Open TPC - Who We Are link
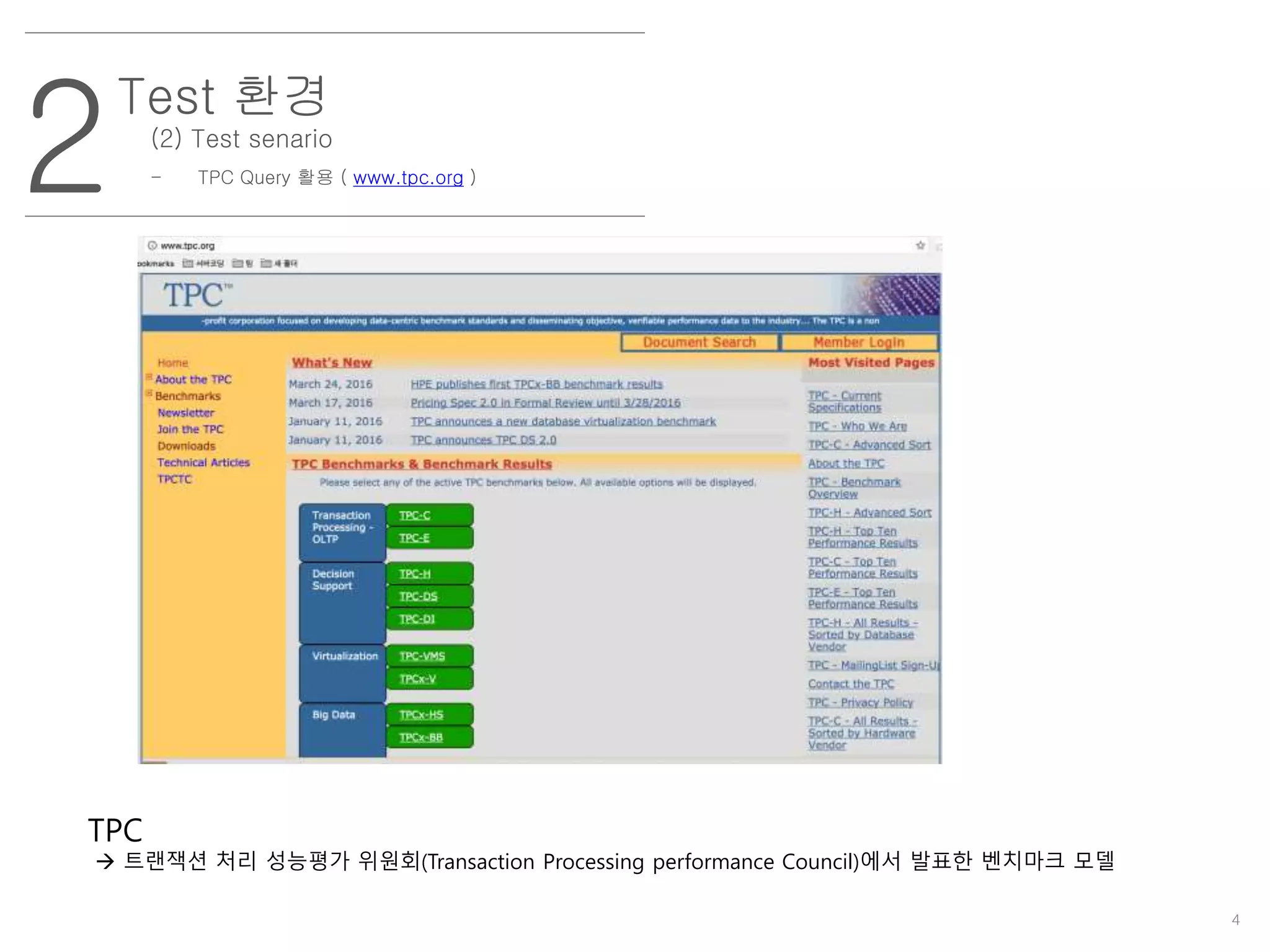Viewport: 1270px width, 952px height. 858,426
